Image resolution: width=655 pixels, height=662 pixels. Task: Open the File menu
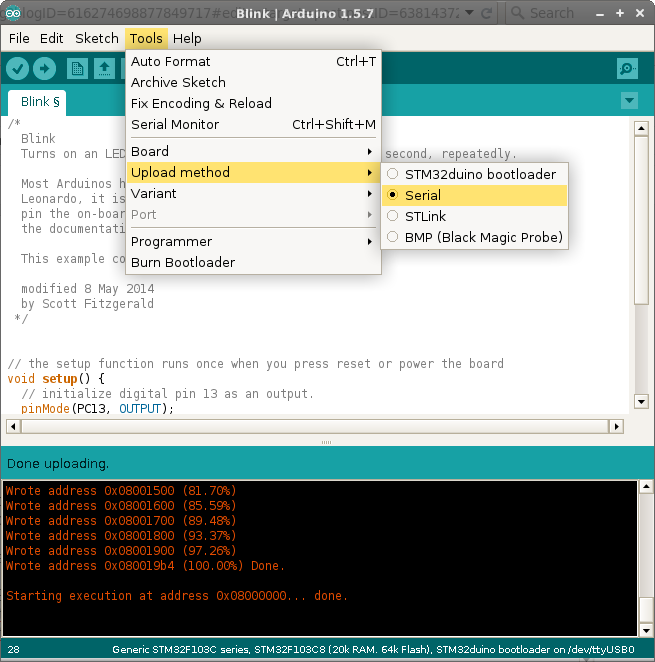tap(19, 38)
